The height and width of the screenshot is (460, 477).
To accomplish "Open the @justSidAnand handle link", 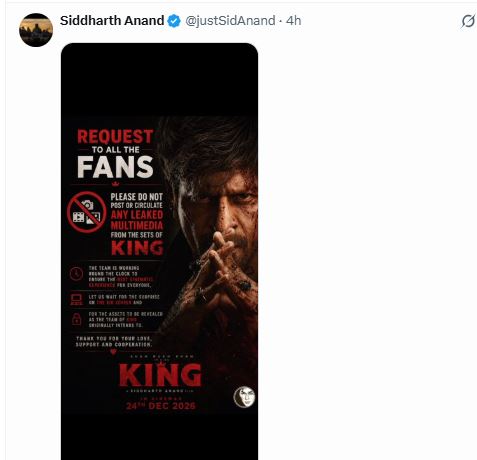I will click(230, 21).
